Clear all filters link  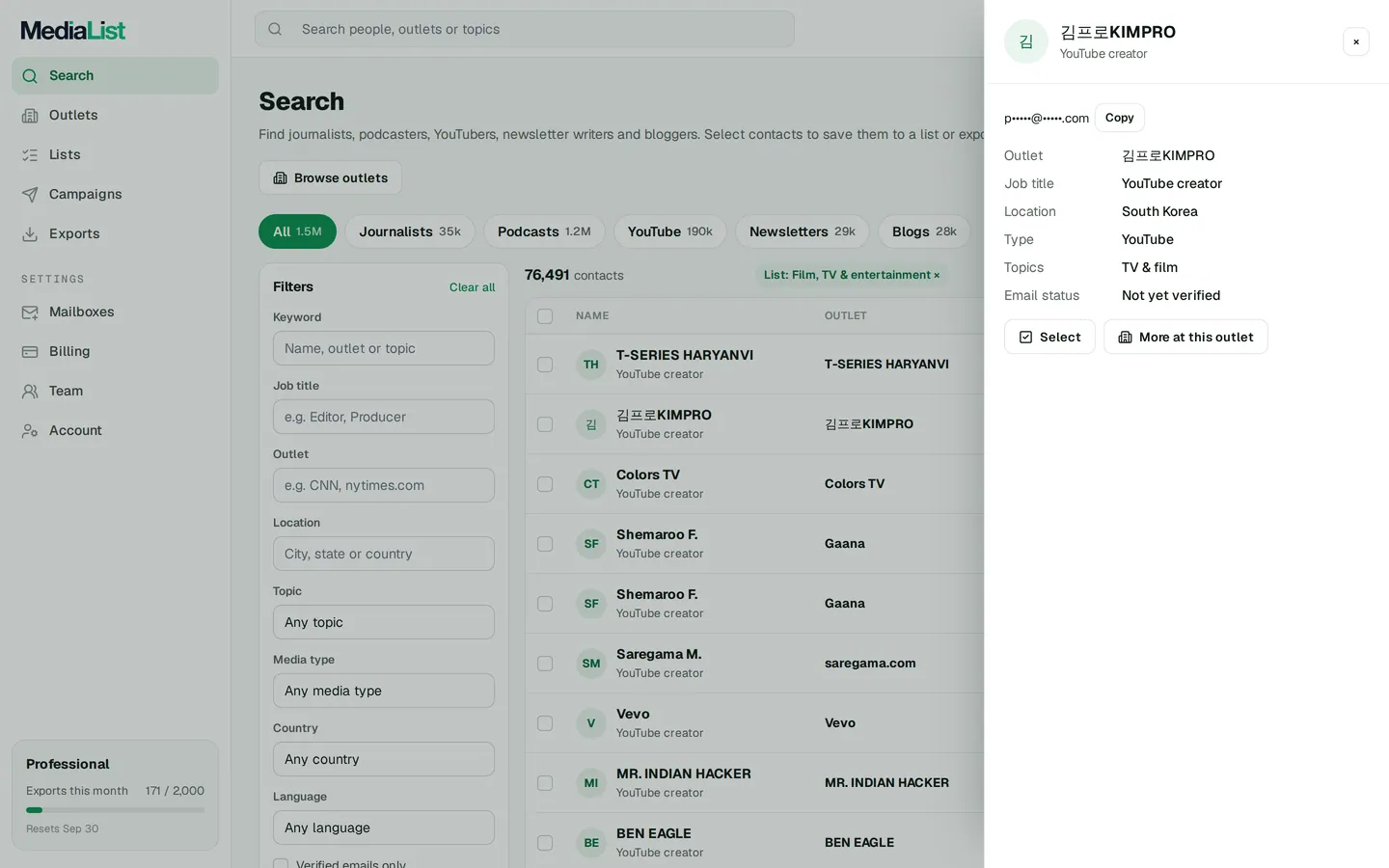pos(472,287)
